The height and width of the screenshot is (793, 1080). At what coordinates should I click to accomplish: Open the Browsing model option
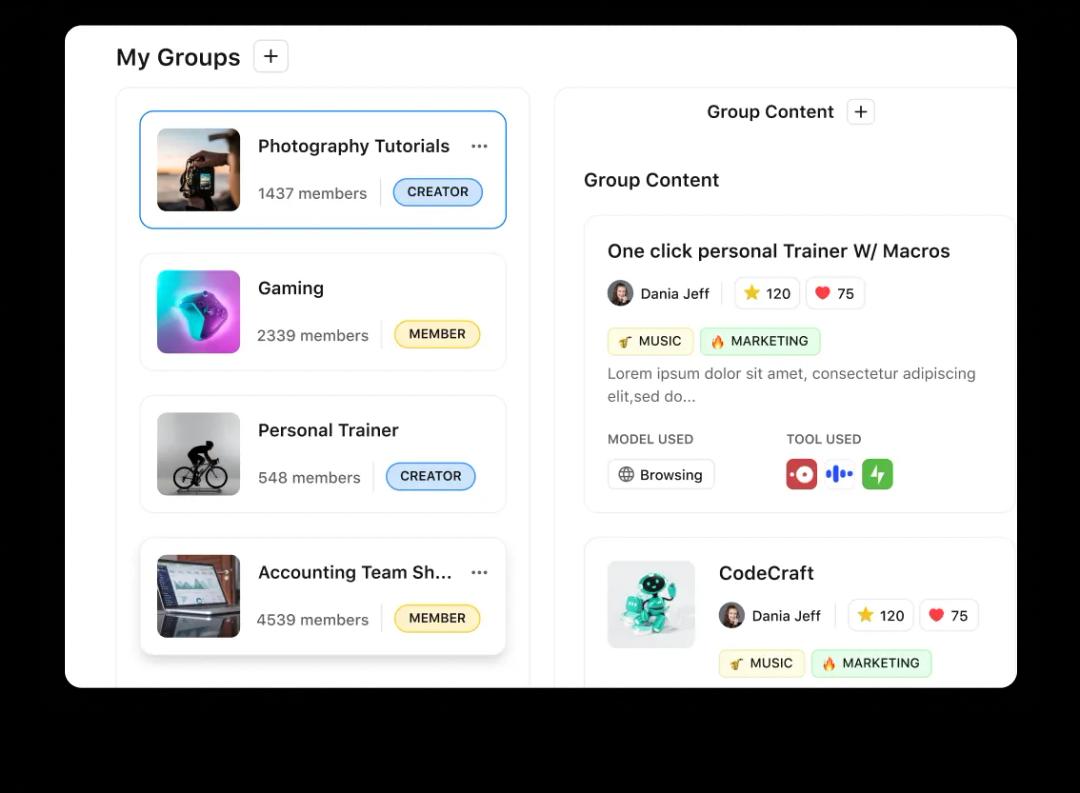click(x=660, y=474)
